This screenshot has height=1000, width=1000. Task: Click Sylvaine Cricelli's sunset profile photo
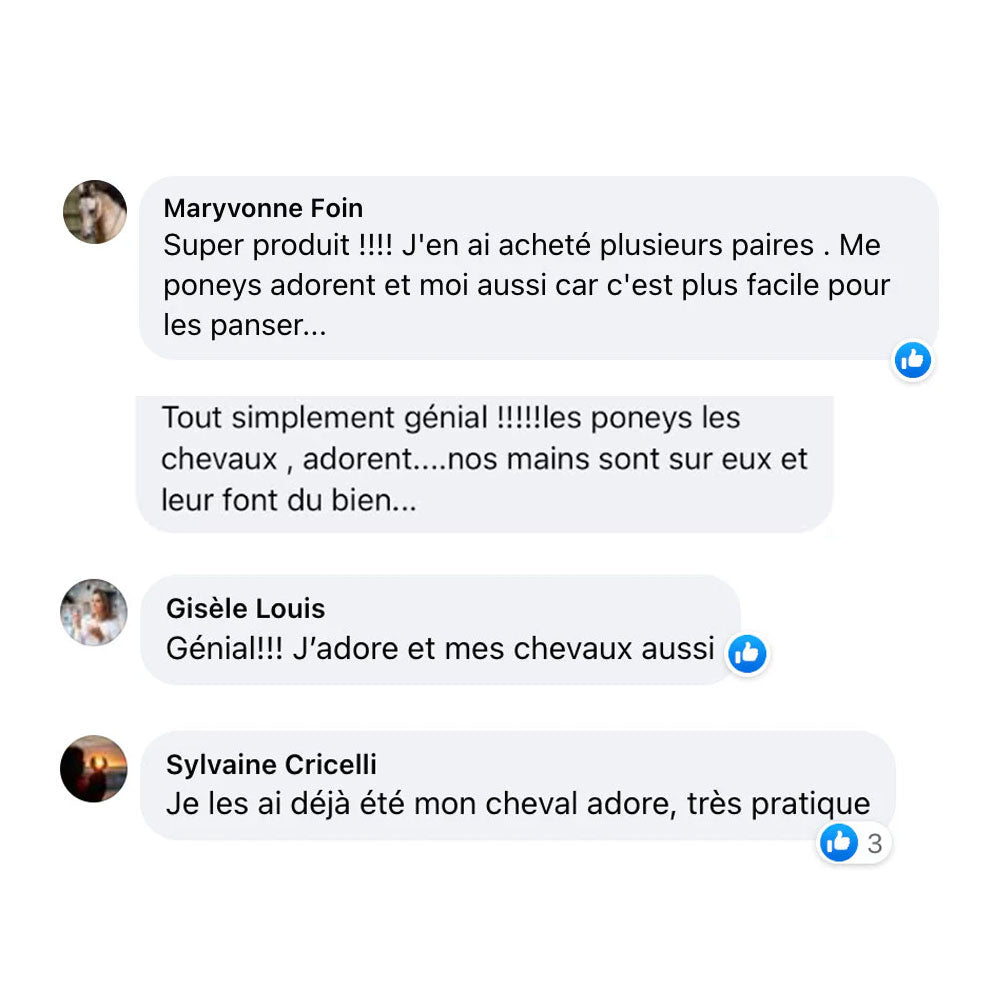pyautogui.click(x=94, y=768)
